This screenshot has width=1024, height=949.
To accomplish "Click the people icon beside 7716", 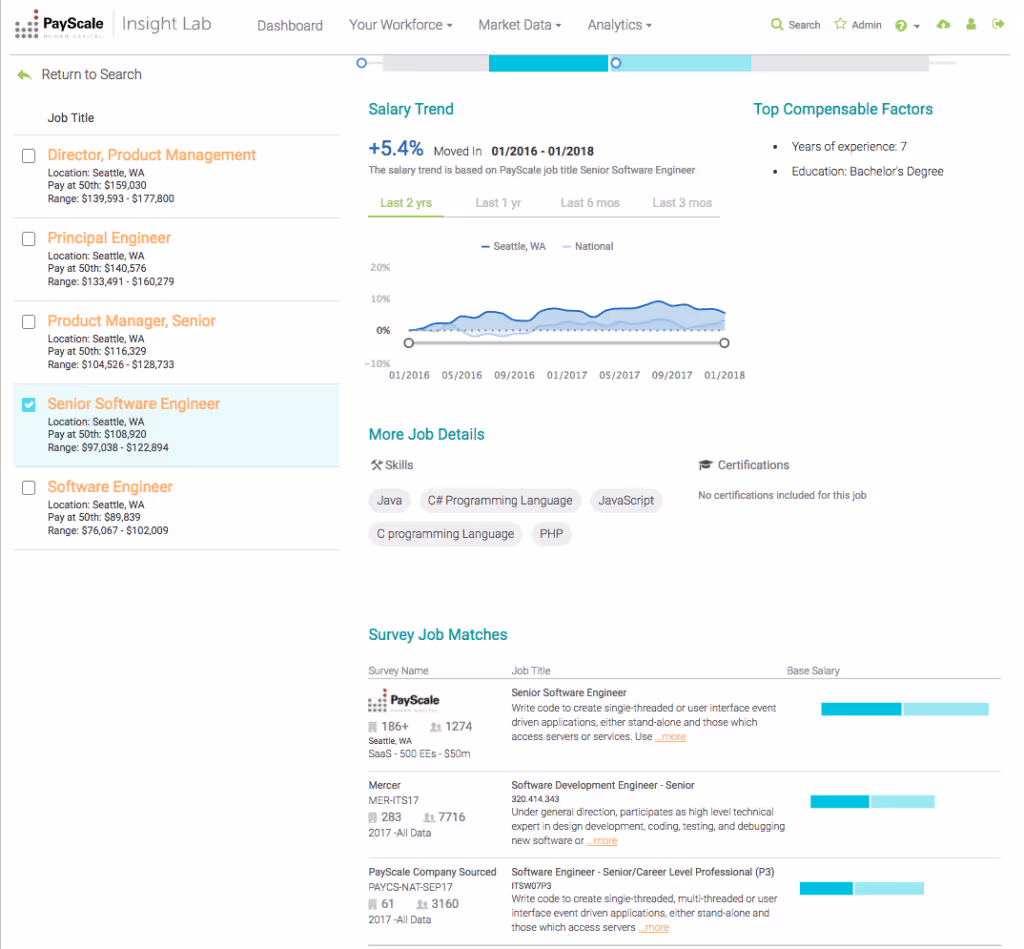I will (429, 817).
